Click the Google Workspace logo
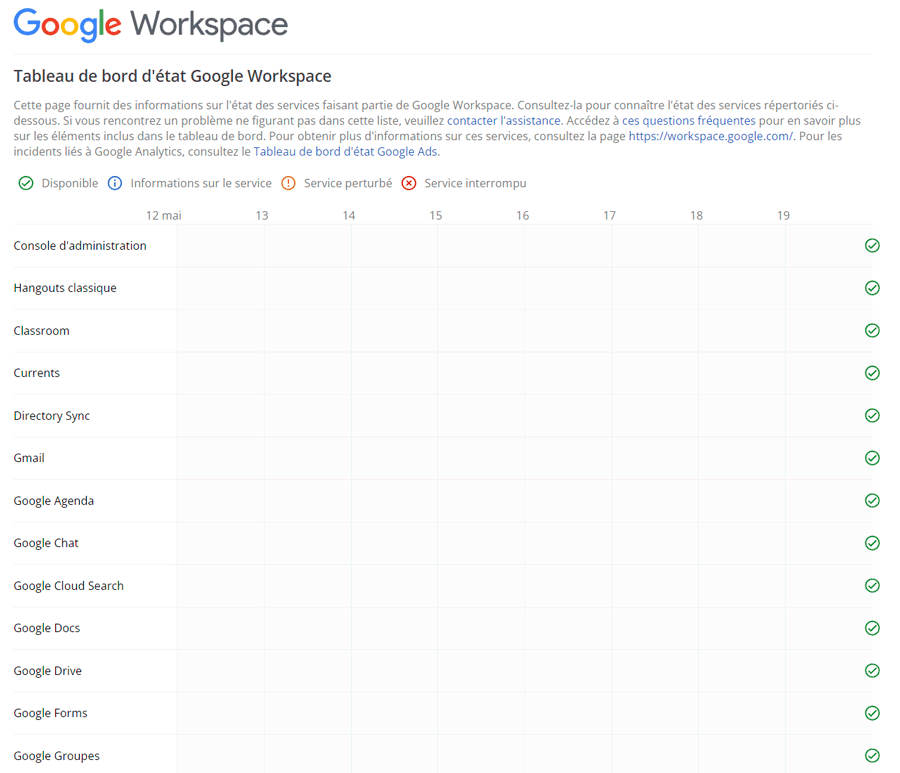 click(x=150, y=25)
